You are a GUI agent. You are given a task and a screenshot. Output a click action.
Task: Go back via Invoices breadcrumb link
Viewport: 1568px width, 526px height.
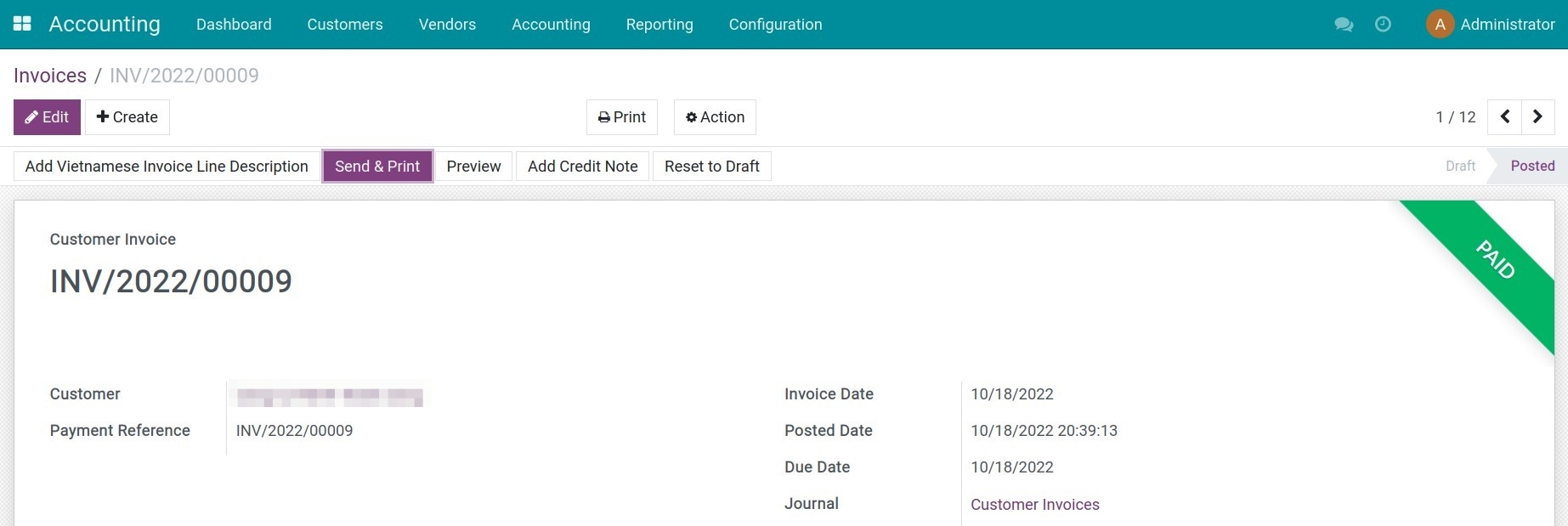50,76
